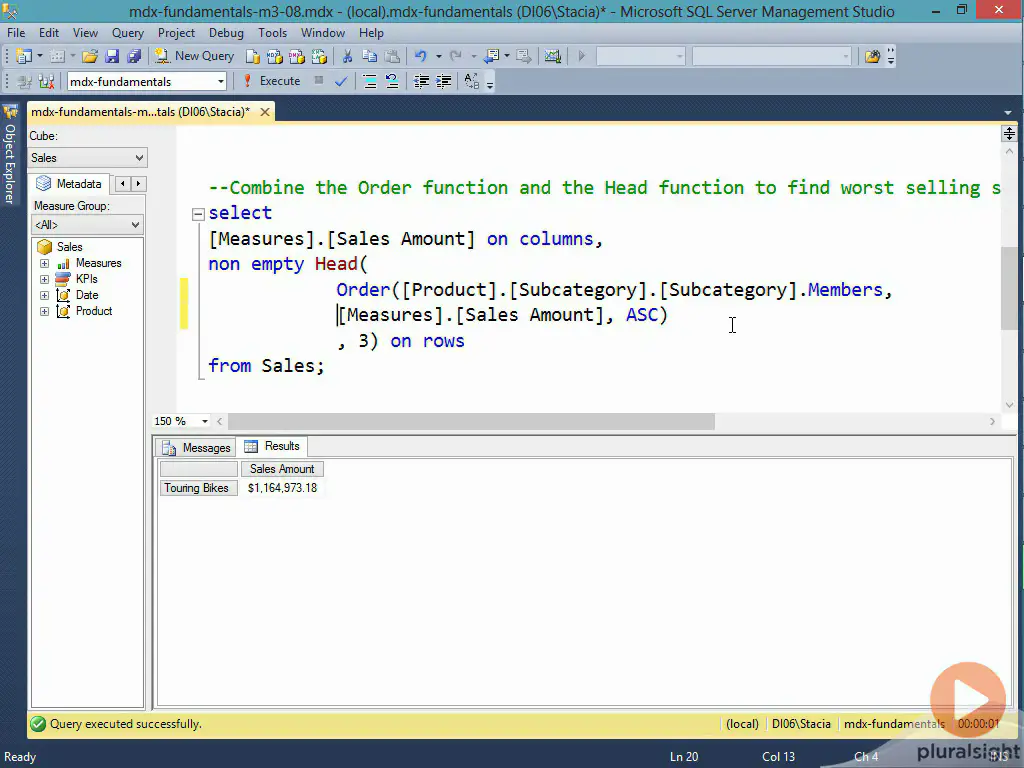Click the horizontal scrollbar in the editor
Image resolution: width=1024 pixels, height=768 pixels.
[470, 421]
